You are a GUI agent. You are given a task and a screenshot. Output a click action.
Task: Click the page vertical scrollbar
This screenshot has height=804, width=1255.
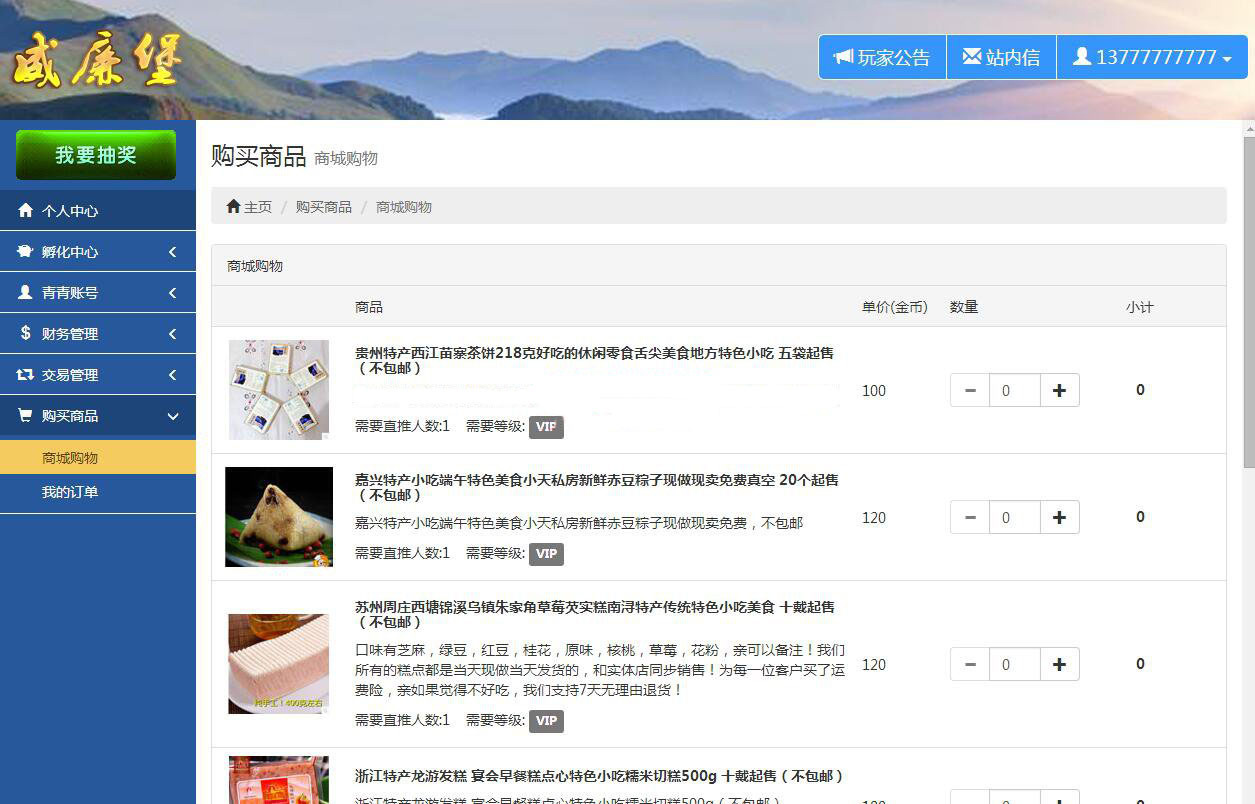click(x=1248, y=300)
